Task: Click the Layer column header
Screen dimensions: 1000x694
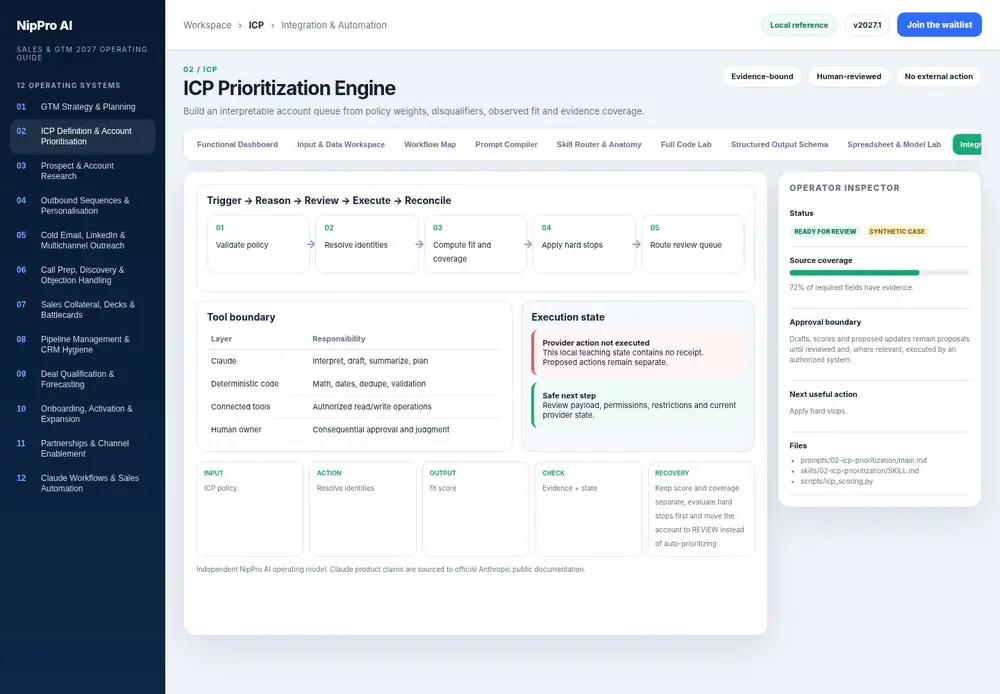Action: click(x=221, y=339)
